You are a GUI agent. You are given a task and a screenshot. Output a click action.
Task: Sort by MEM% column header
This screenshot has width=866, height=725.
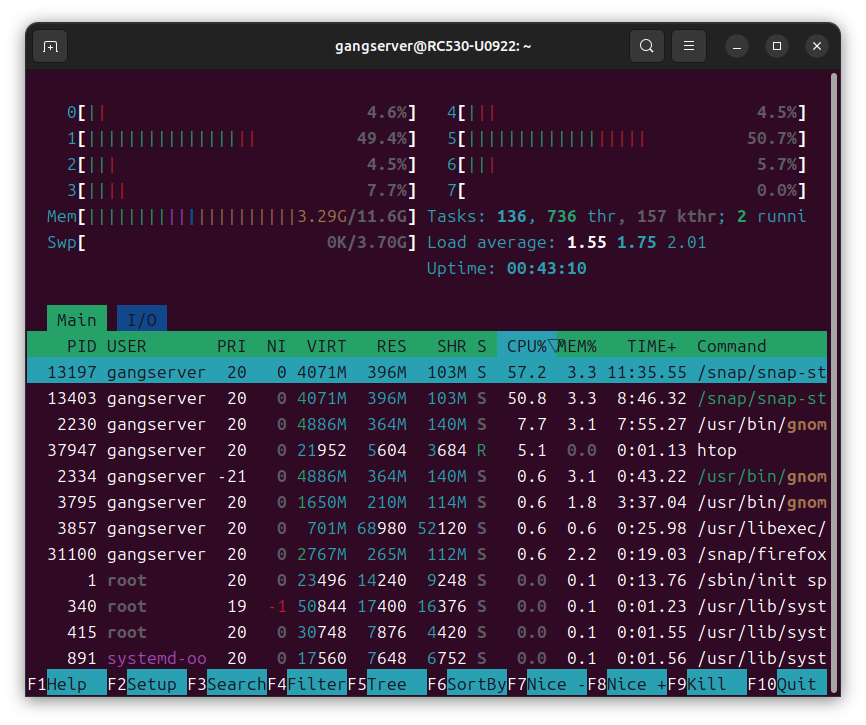(577, 346)
